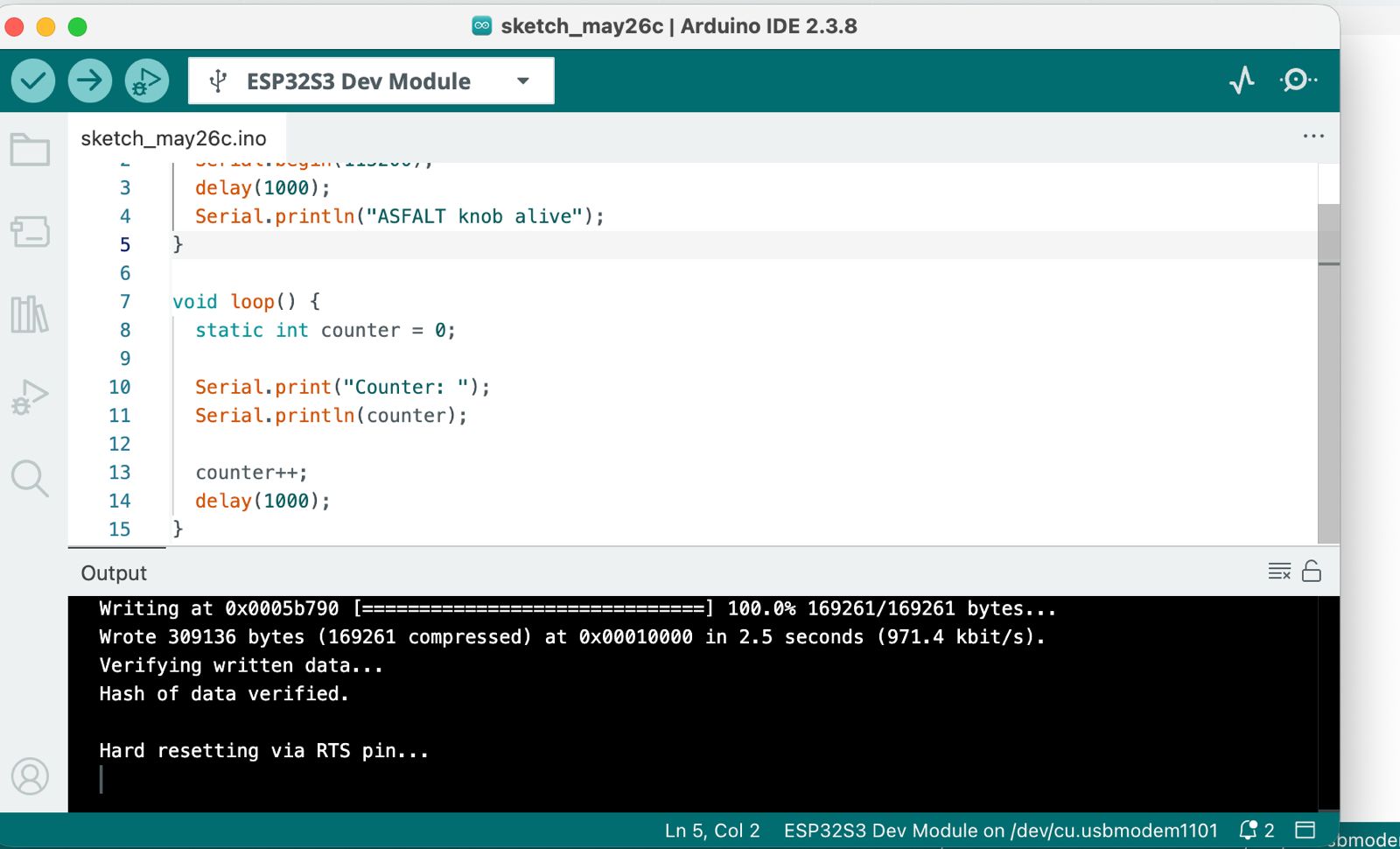Click 'Verifying written data...' output line

tap(241, 666)
